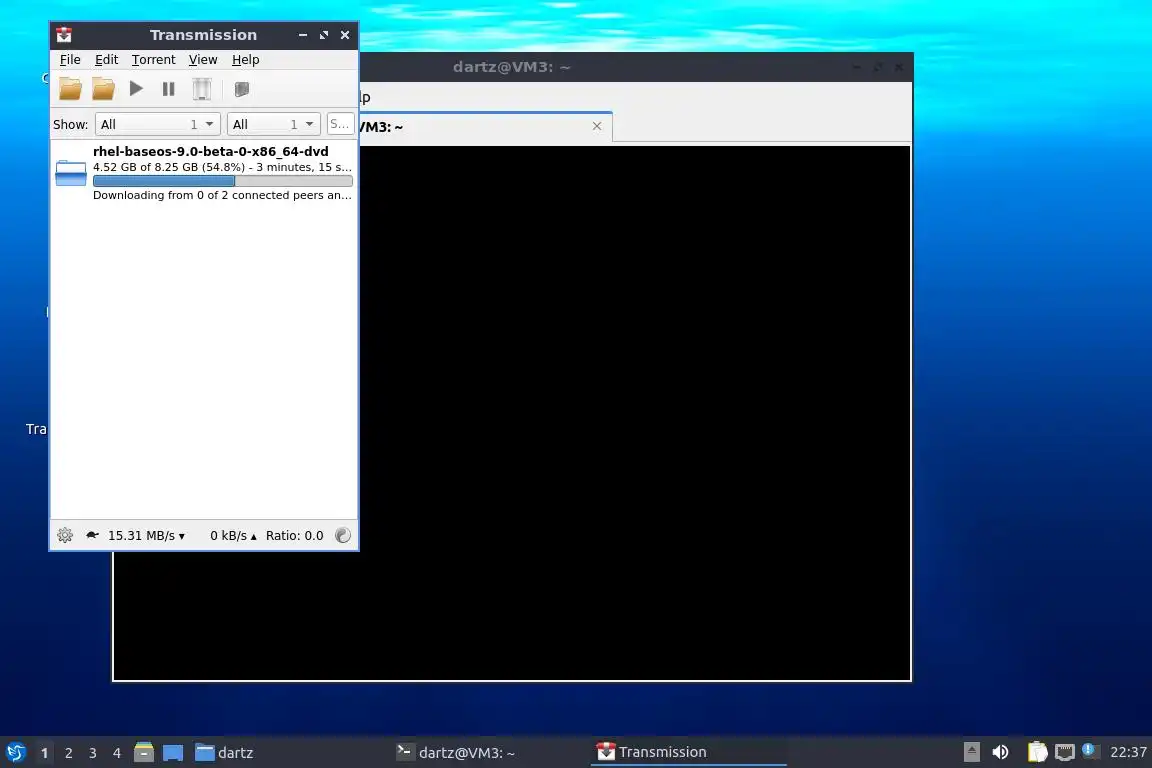Open the Edit menu in Transmission
Screen dimensions: 1152x768
(107, 60)
